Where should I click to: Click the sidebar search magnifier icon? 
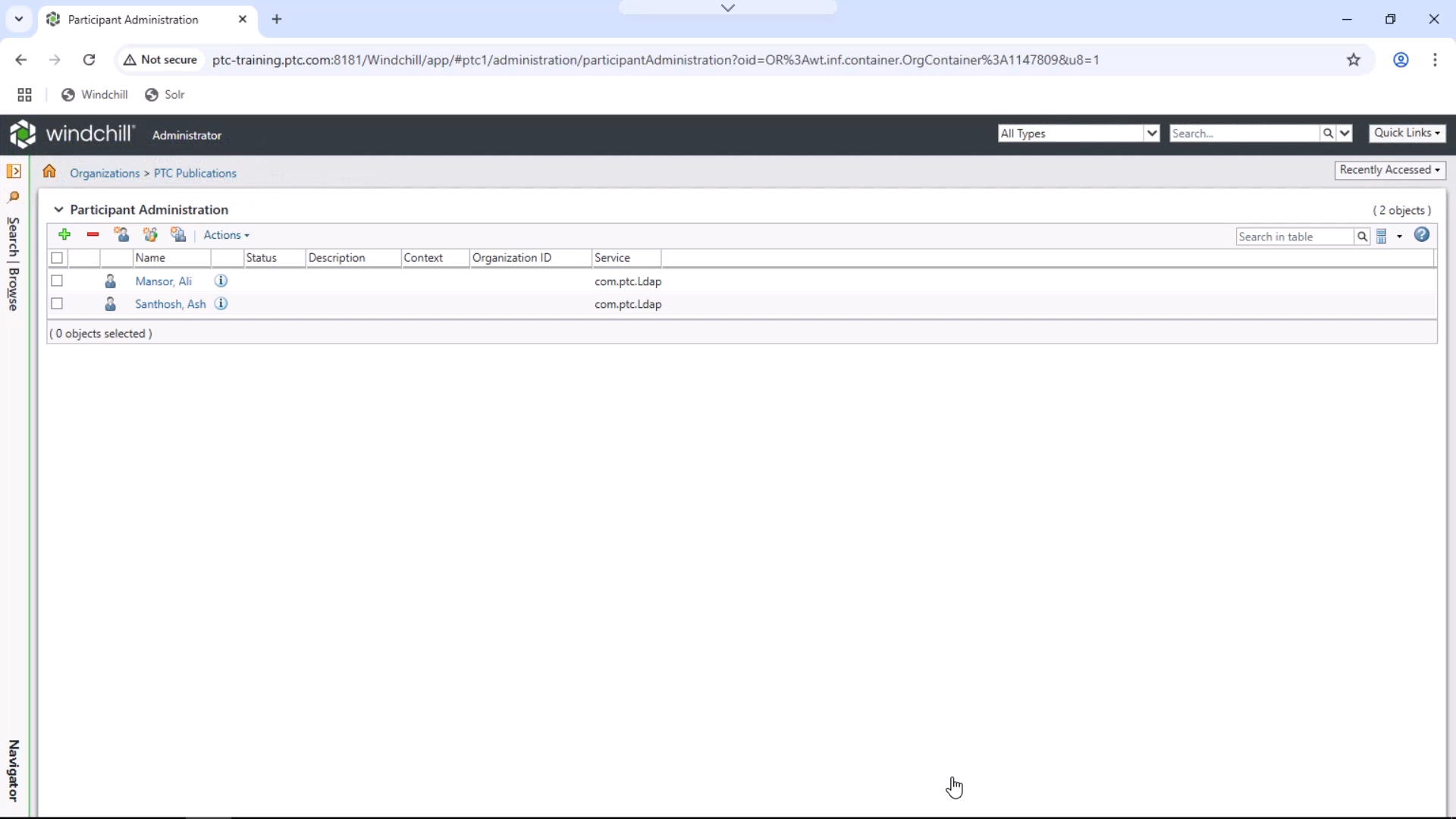point(14,197)
